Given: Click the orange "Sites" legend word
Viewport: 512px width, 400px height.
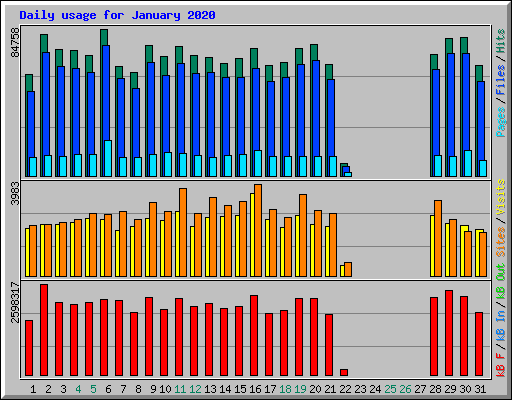Looking at the screenshot, I should (501, 242).
